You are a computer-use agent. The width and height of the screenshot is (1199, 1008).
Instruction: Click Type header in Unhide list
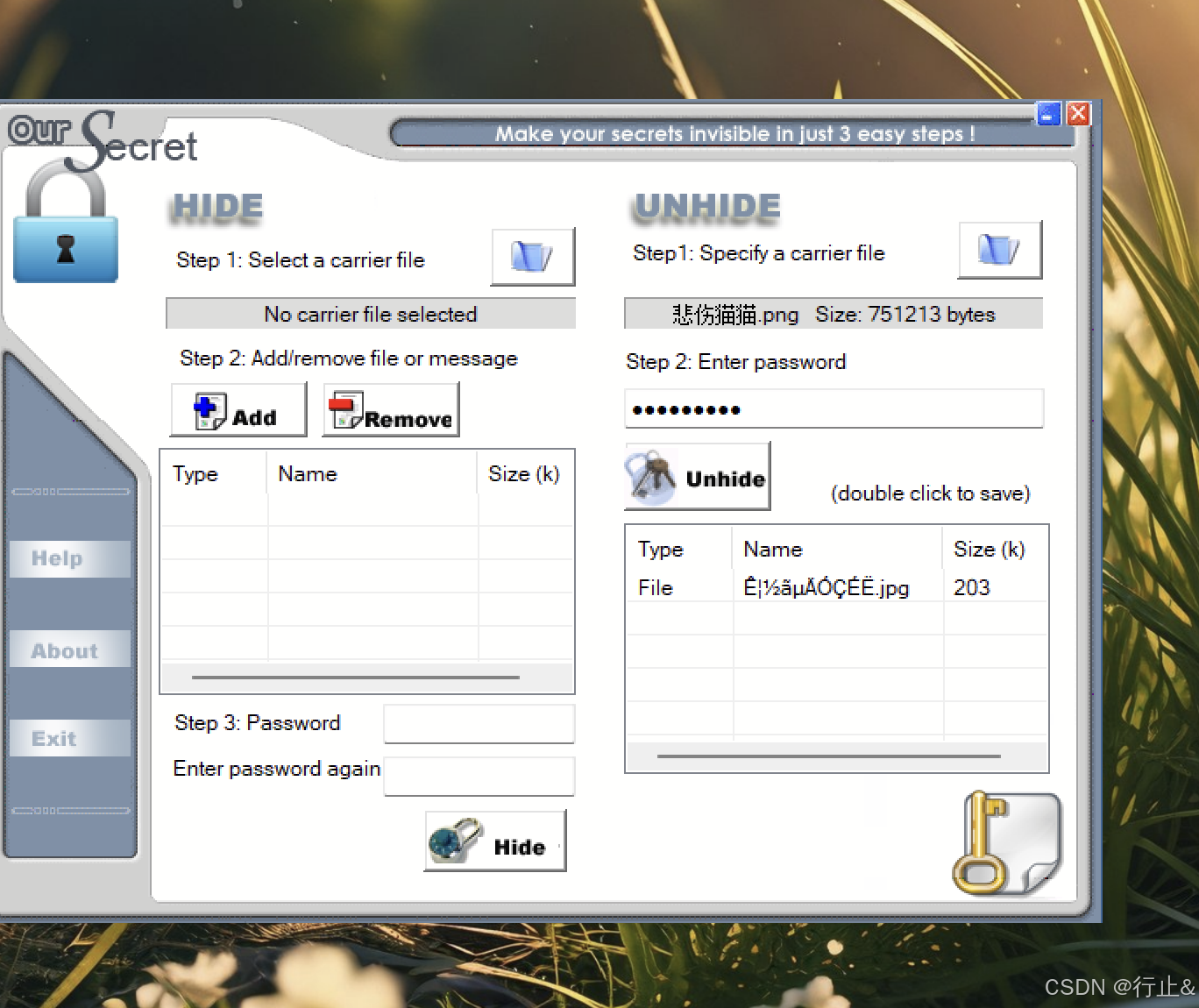click(x=679, y=550)
